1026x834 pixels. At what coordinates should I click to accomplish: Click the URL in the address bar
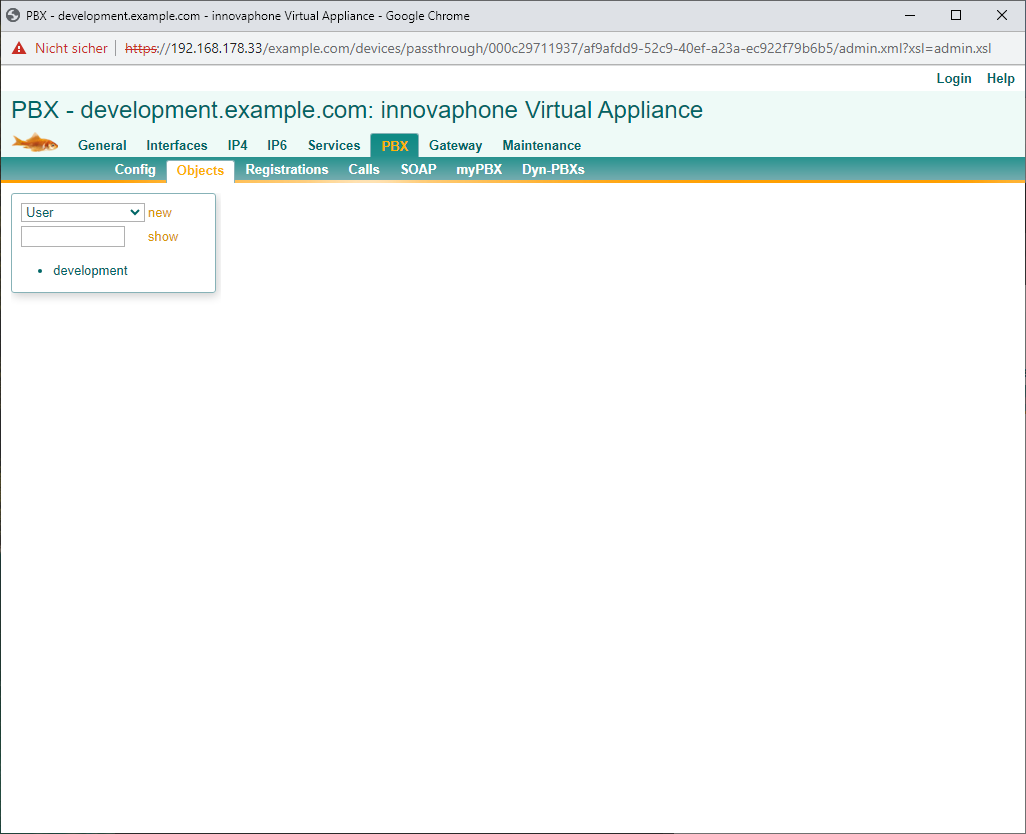click(557, 48)
